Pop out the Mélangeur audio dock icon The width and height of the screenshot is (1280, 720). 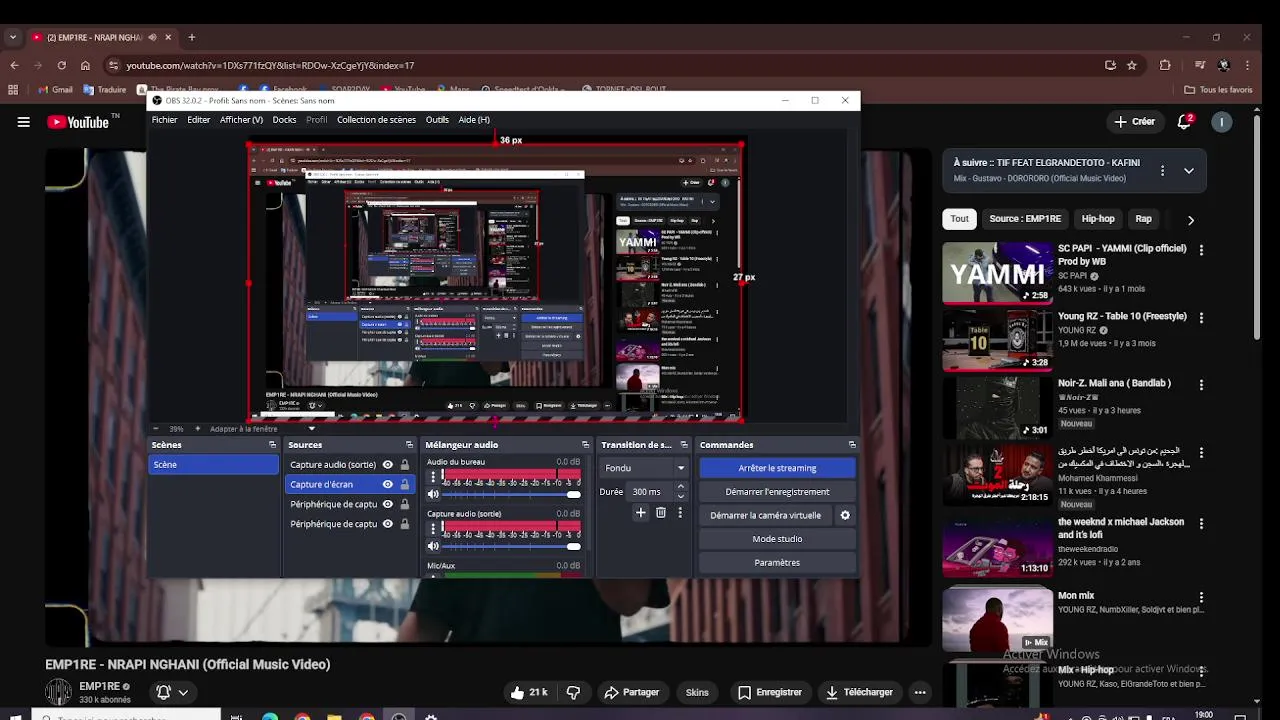586,445
